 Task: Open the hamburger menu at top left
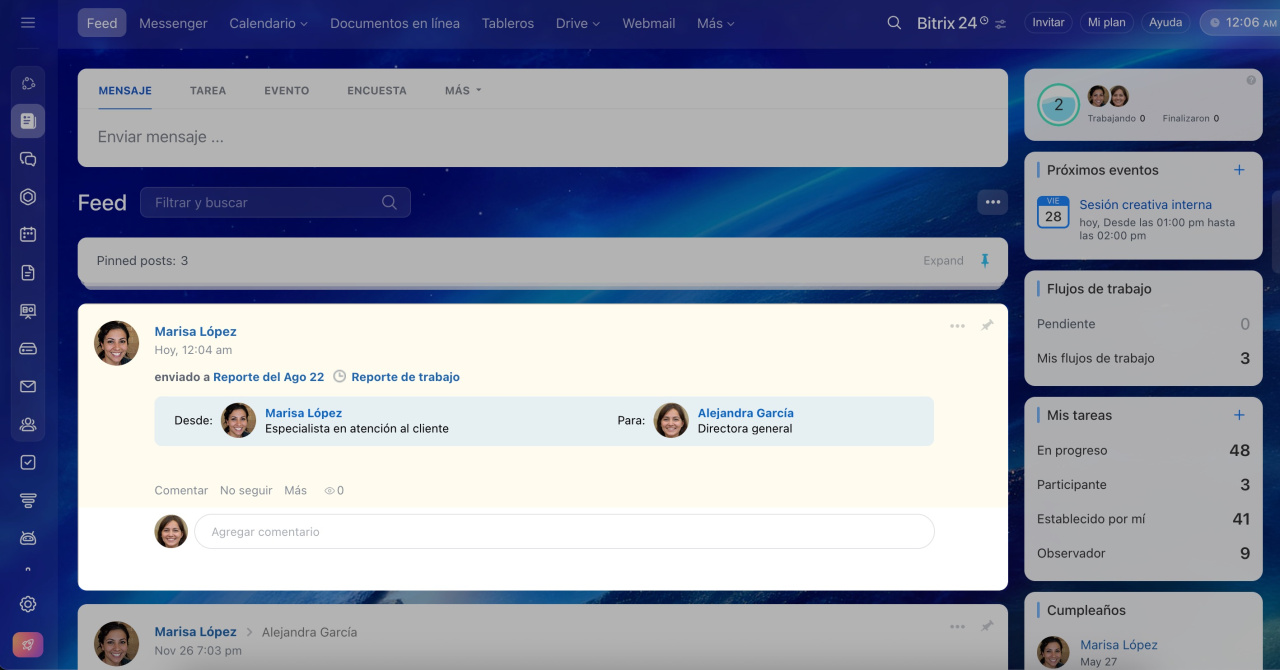pos(28,22)
